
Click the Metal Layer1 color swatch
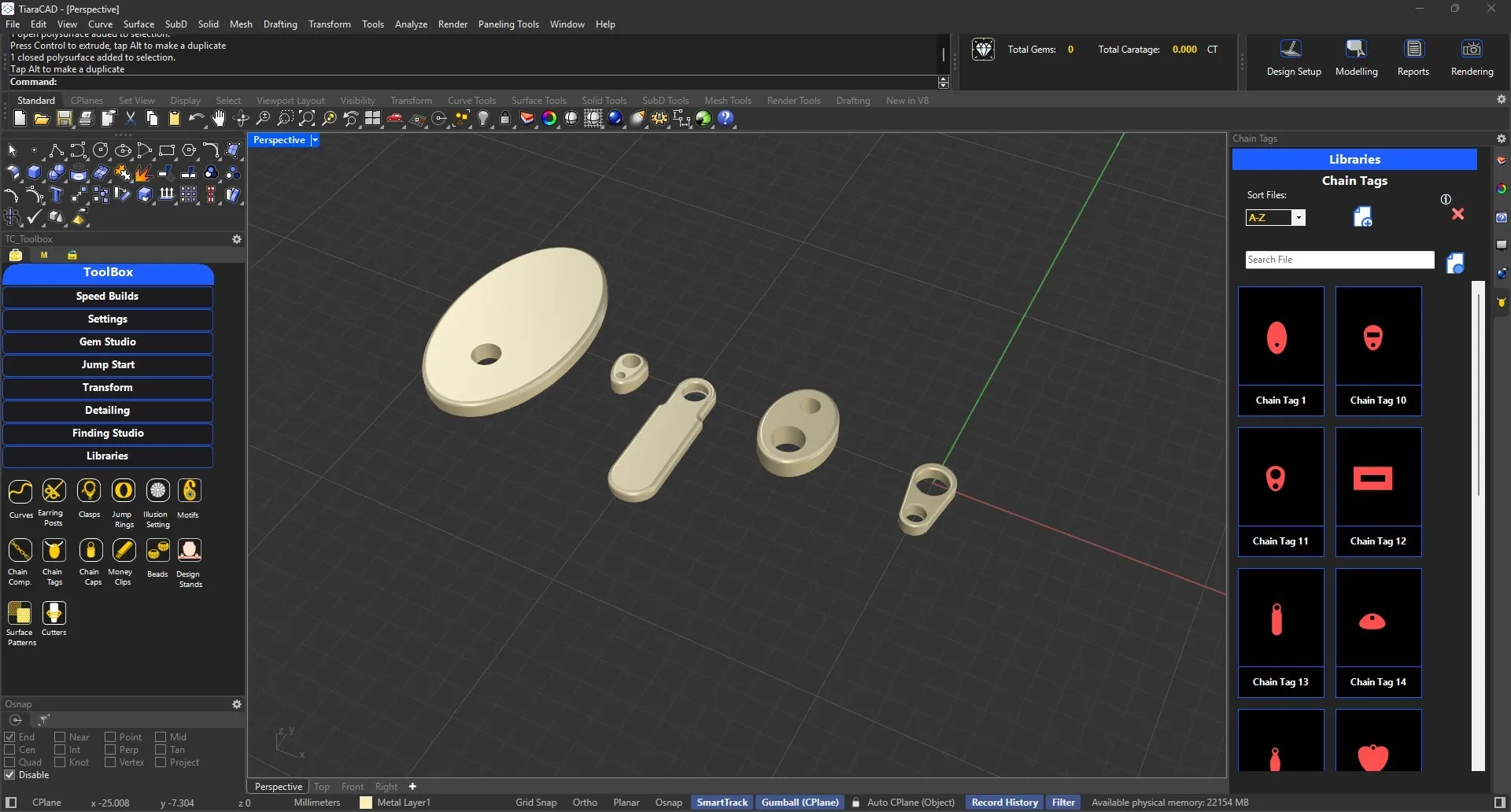(x=366, y=803)
